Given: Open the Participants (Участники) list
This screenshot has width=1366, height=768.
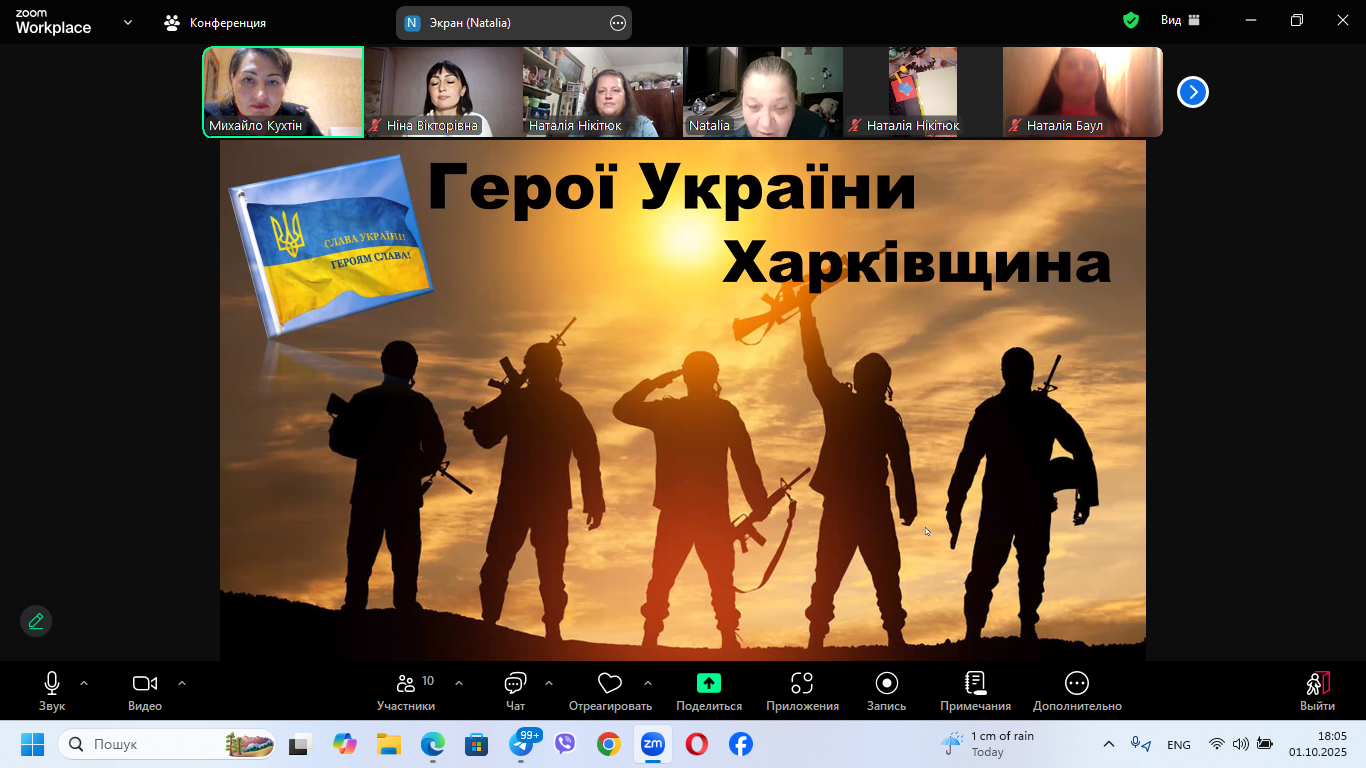Looking at the screenshot, I should (406, 684).
